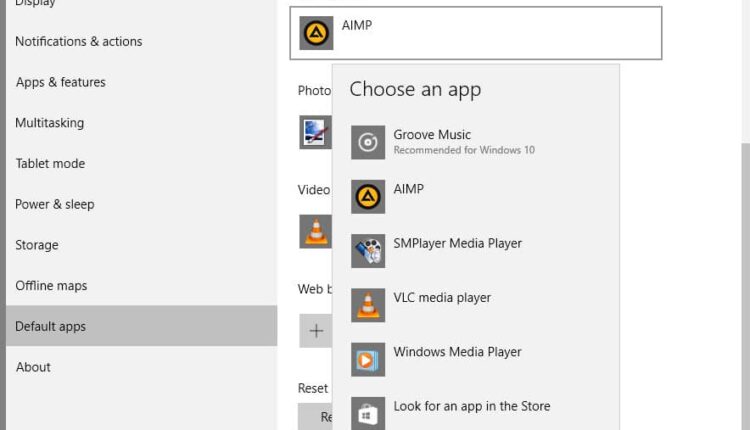Select Default apps in sidebar
The image size is (750, 430).
pyautogui.click(x=142, y=326)
